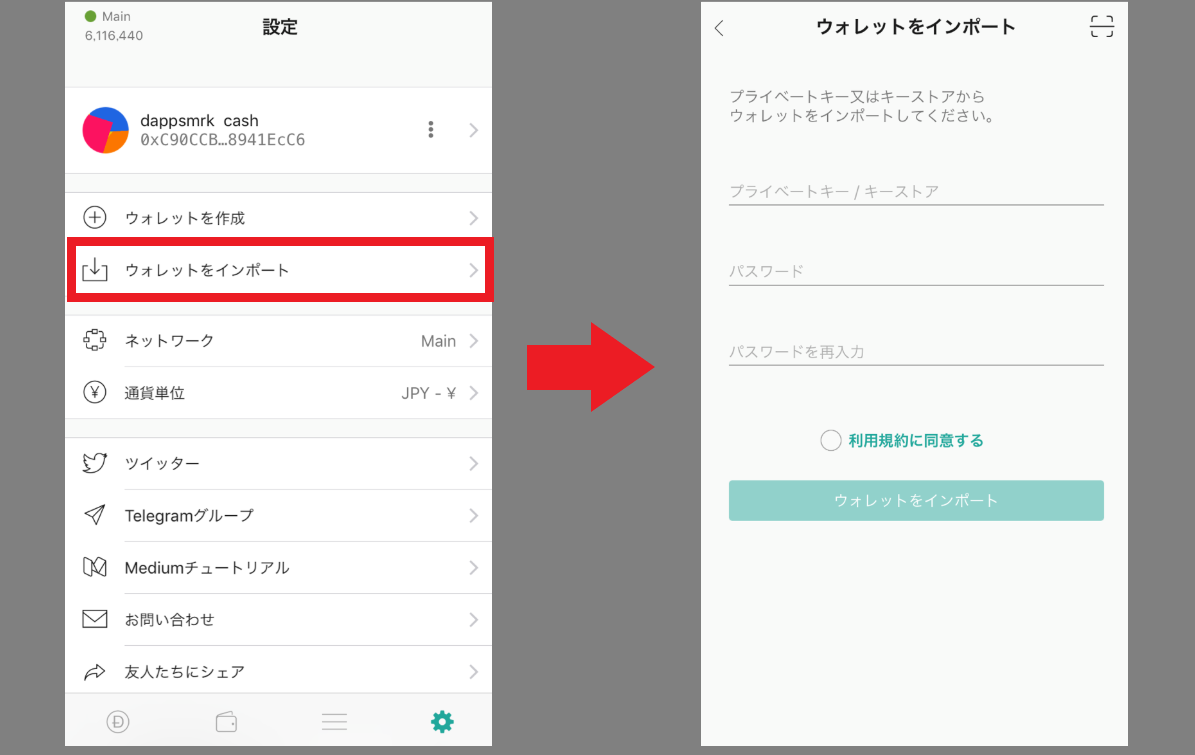
Task: Select the Telegramグループ menu entry
Action: (x=278, y=516)
